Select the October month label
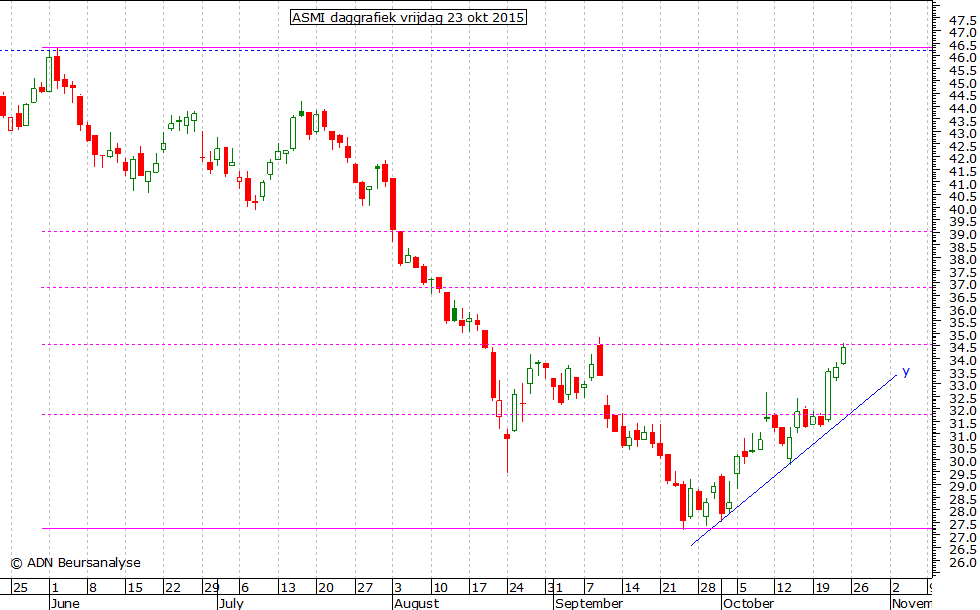The height and width of the screenshot is (610, 980). 748,603
